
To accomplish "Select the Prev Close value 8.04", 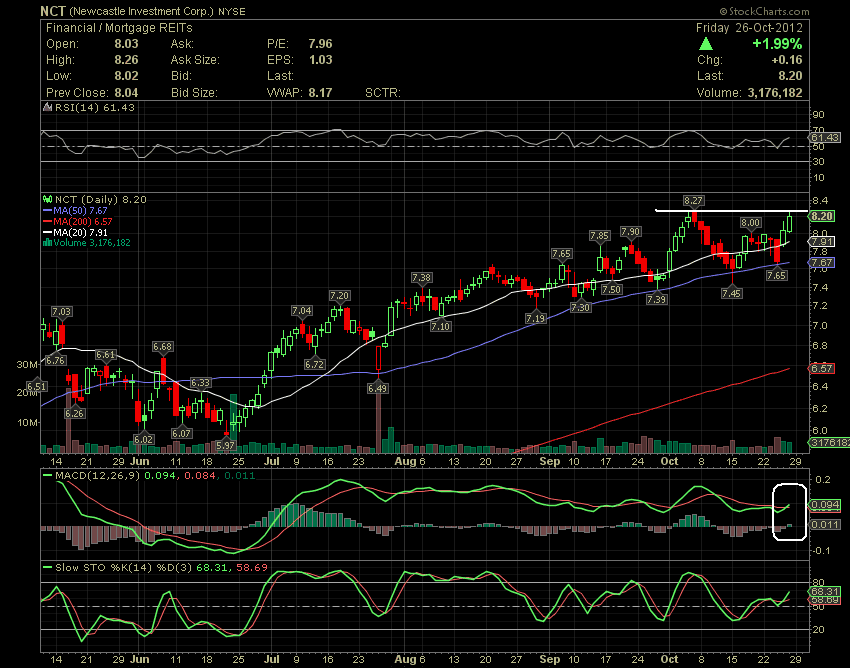I will coord(126,93).
